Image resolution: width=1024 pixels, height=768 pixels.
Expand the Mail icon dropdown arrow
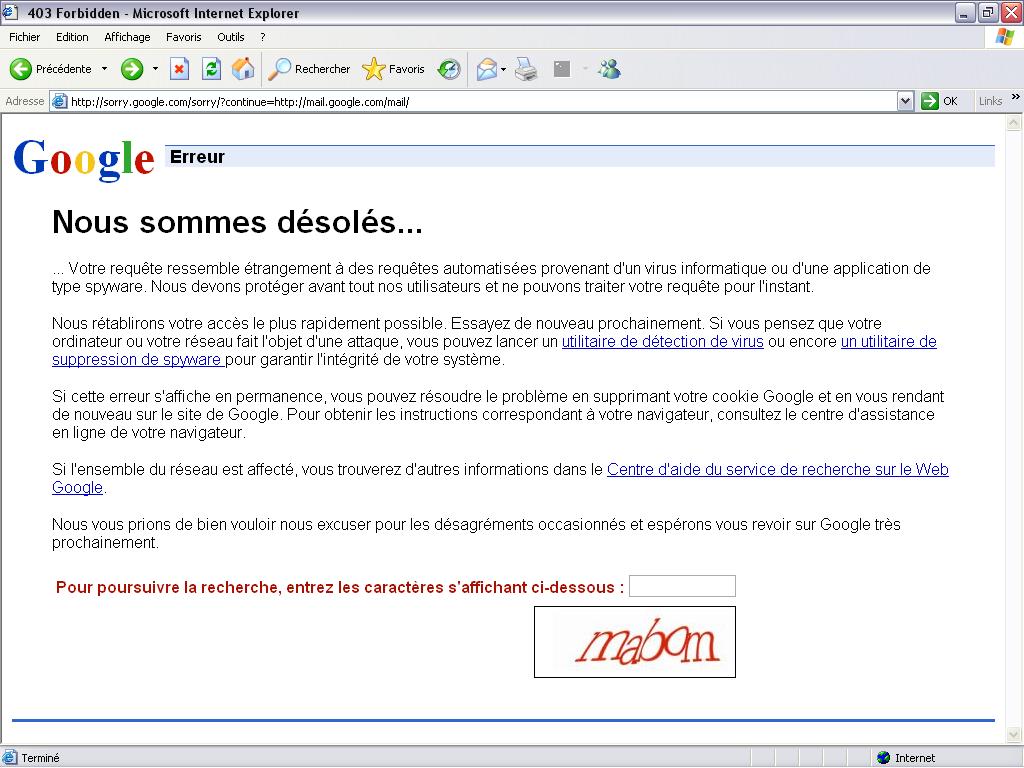(504, 69)
